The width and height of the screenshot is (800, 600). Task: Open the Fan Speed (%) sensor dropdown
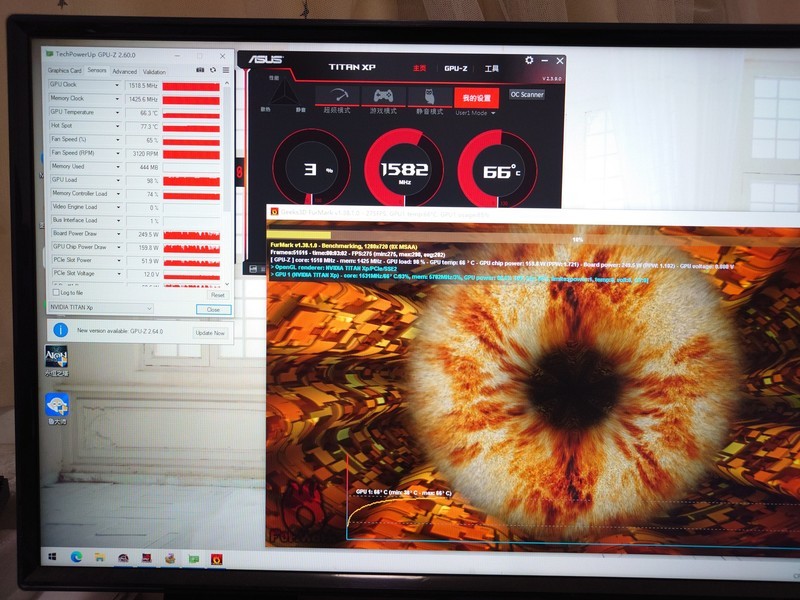[x=117, y=140]
